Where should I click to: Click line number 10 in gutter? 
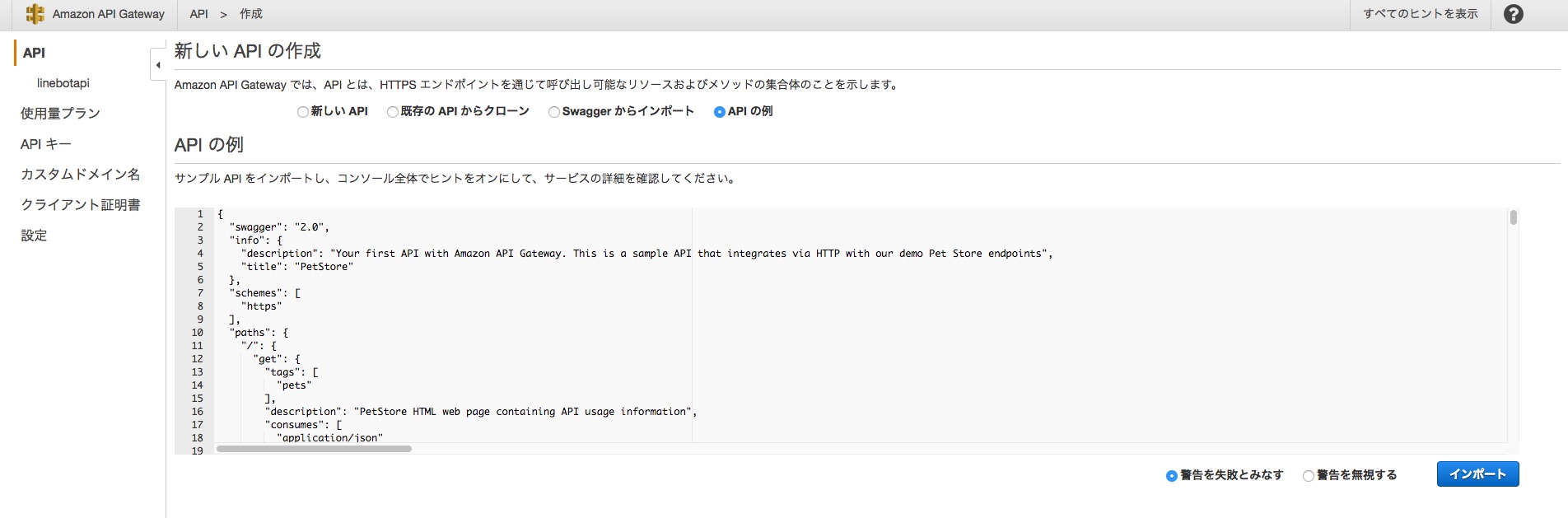(x=198, y=333)
